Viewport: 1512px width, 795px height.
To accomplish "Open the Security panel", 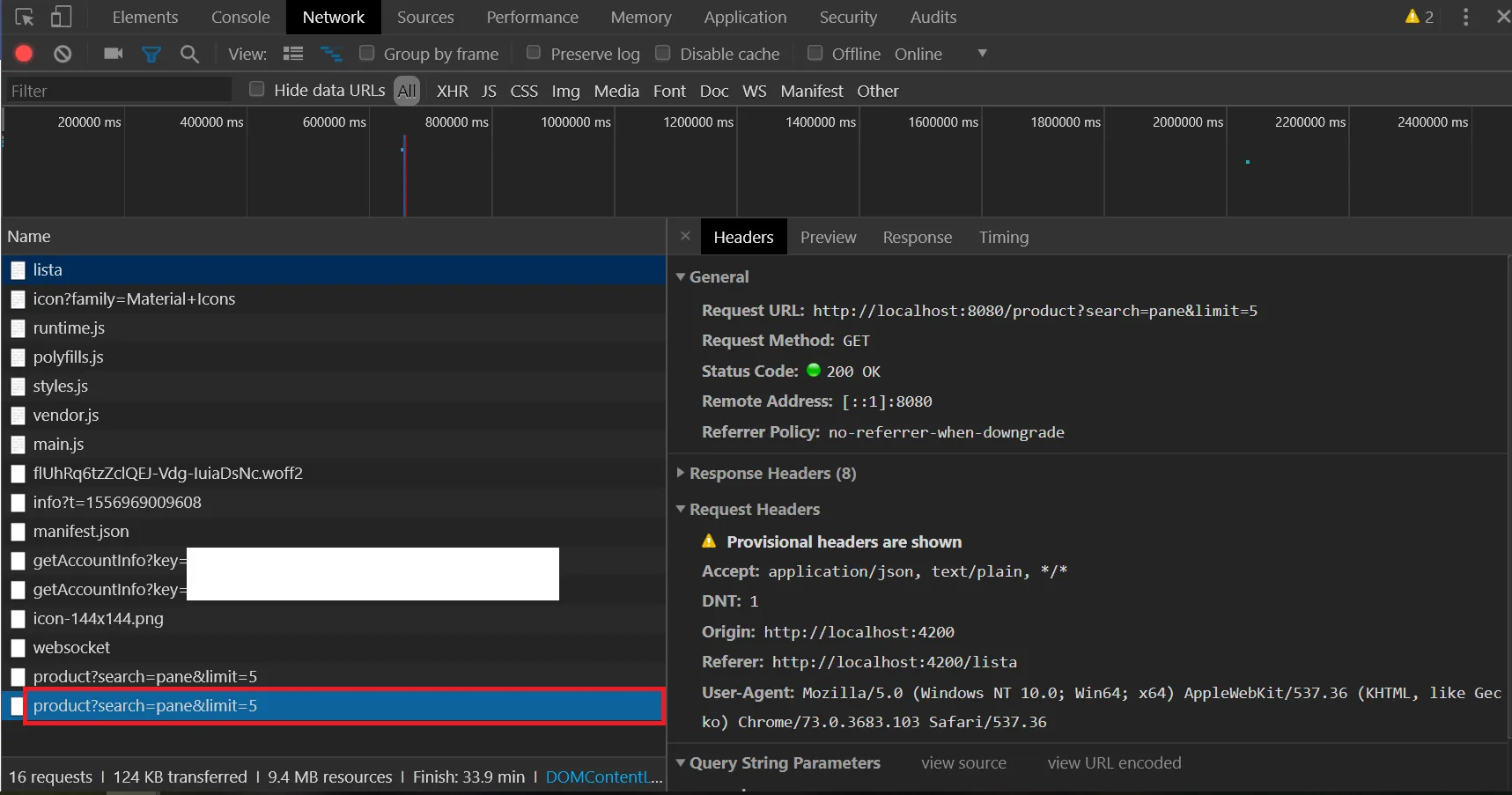I will pos(848,17).
